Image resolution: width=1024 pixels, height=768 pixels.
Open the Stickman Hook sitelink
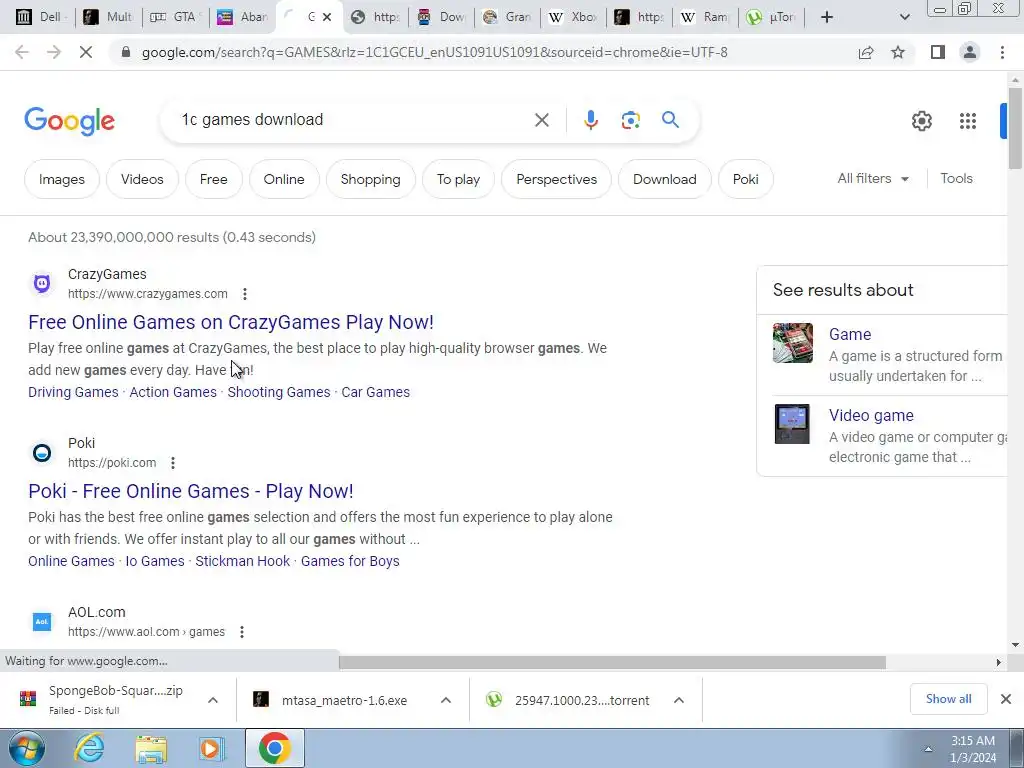point(242,561)
